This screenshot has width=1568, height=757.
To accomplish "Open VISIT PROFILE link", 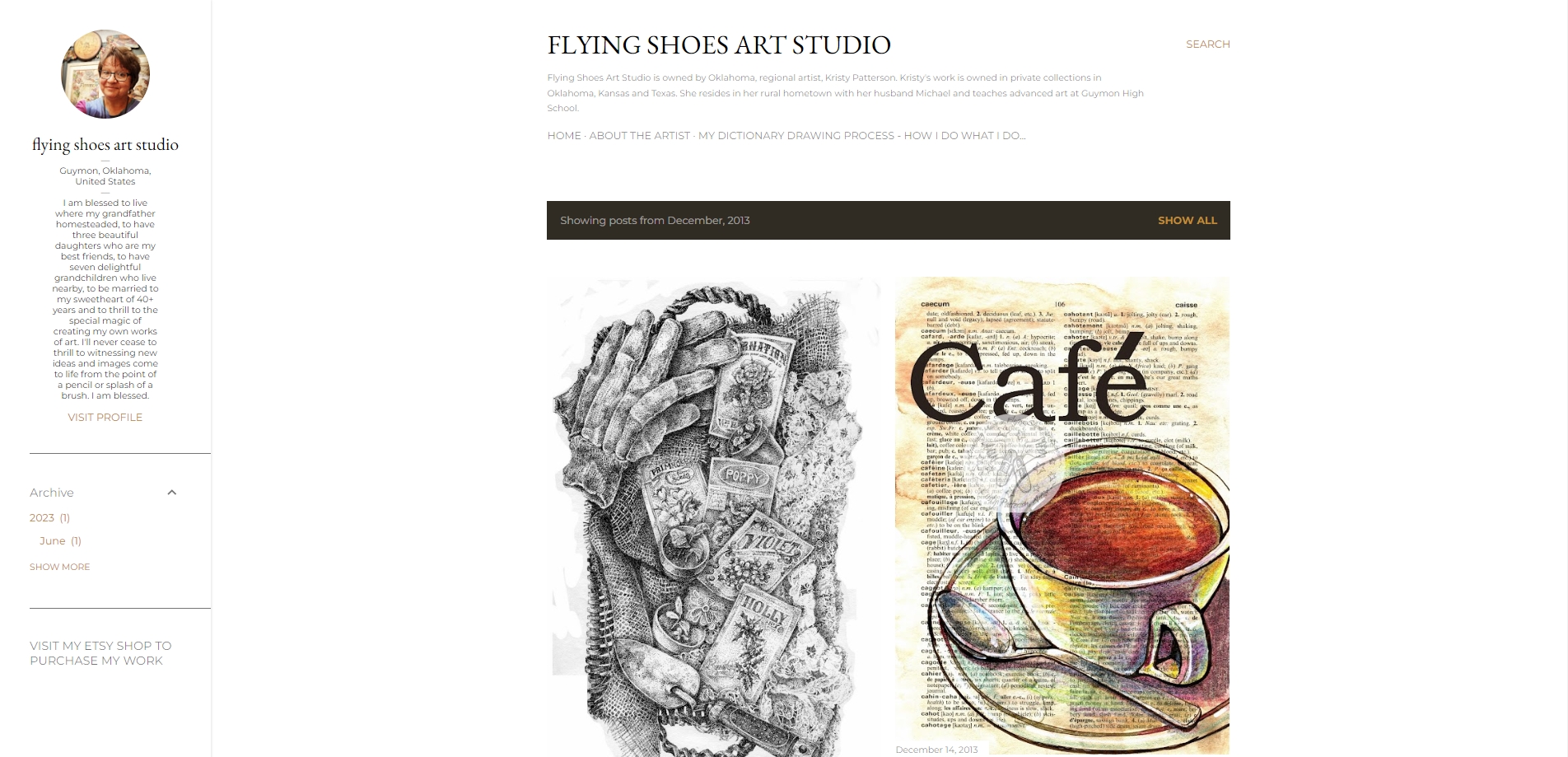I will point(105,418).
